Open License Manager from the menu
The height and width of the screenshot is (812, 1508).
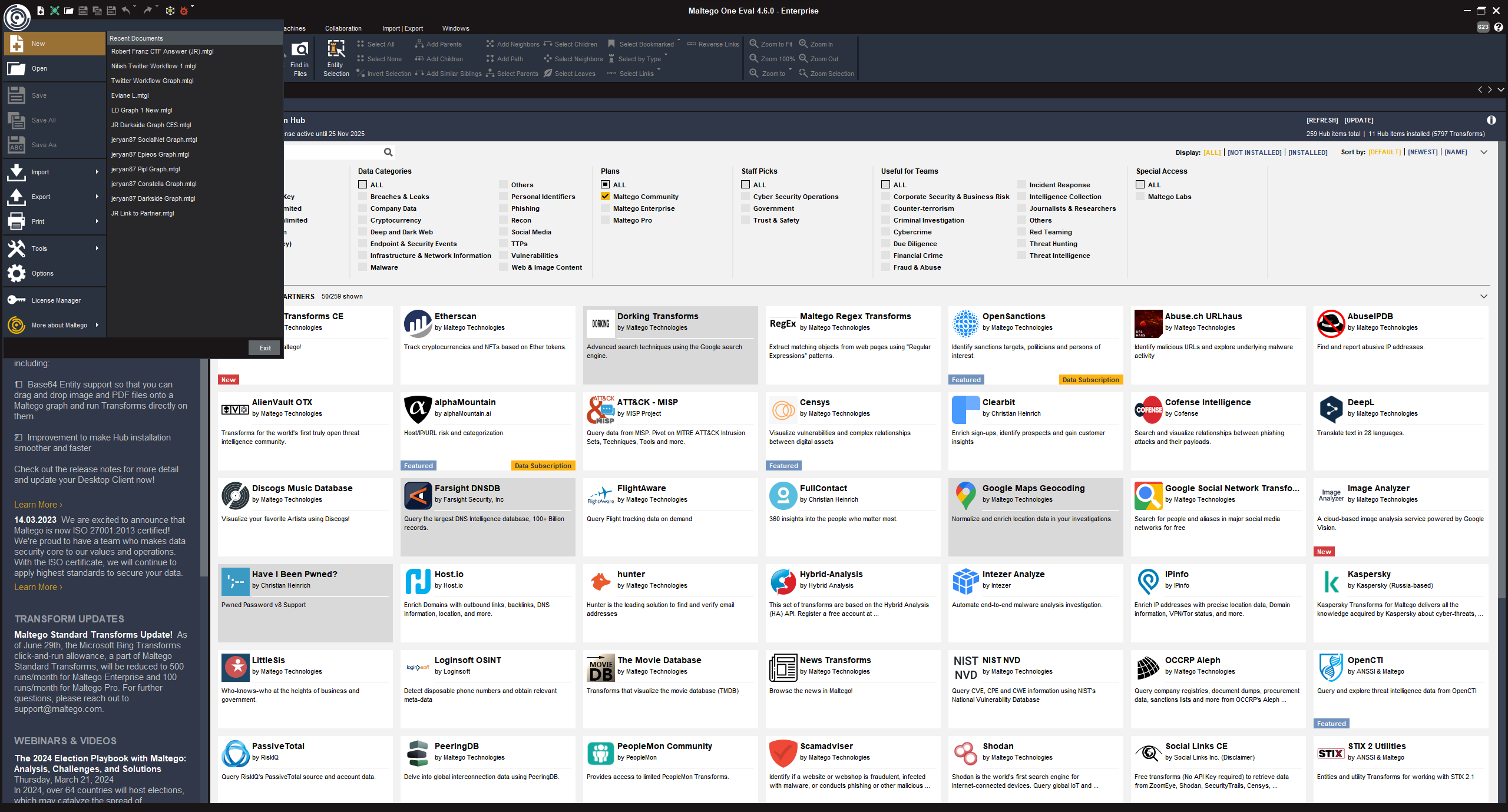55,300
